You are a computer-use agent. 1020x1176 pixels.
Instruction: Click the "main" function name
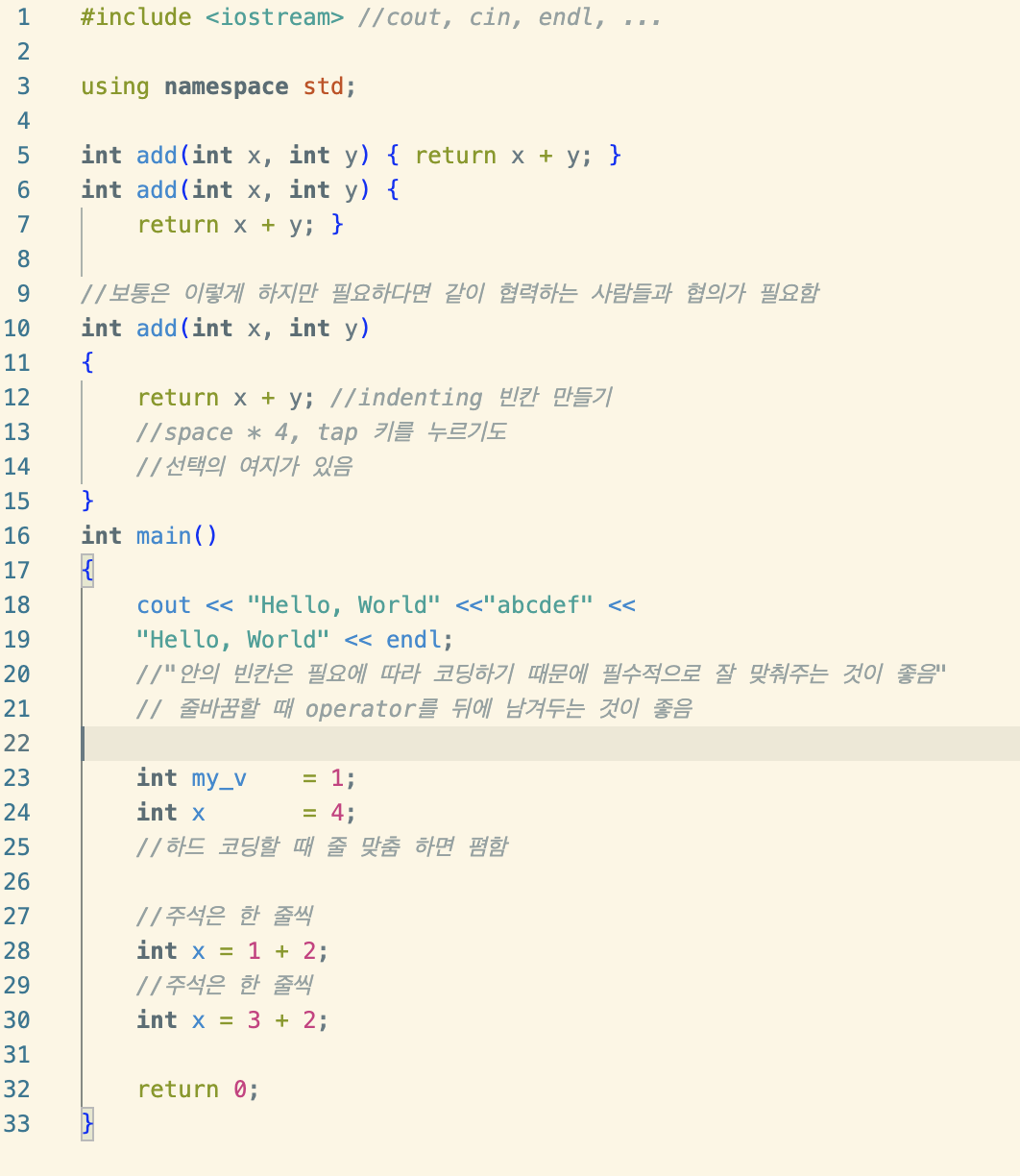(164, 536)
